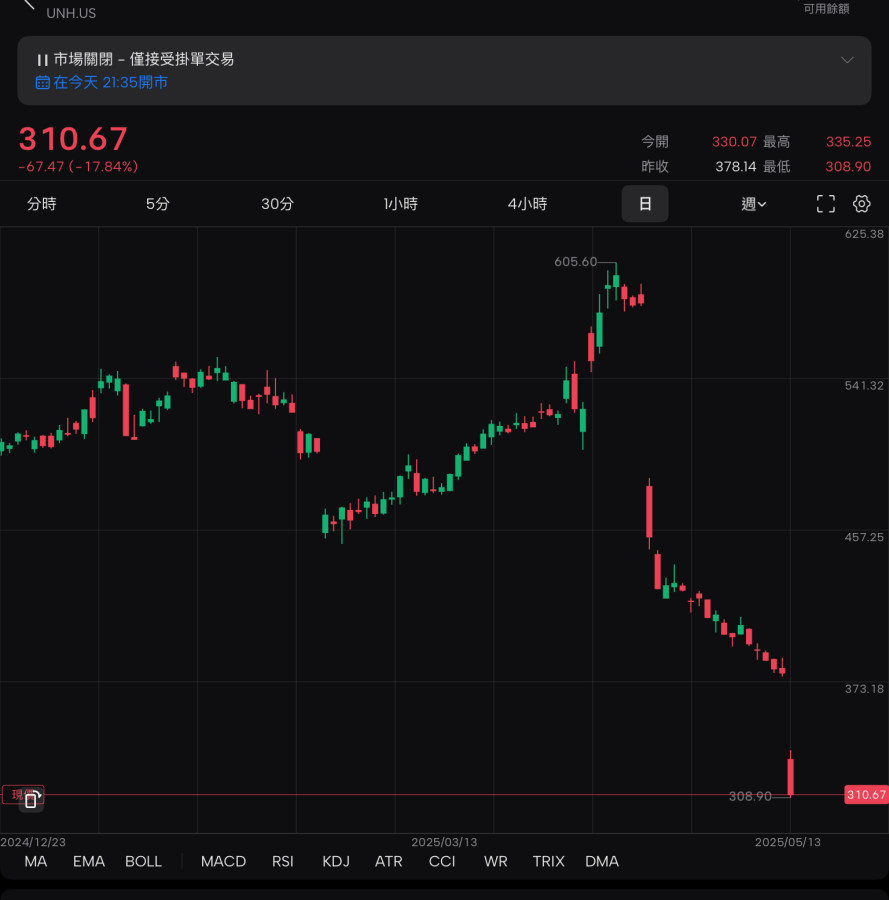
Task: Show the MACD sub-indicator
Action: [223, 861]
